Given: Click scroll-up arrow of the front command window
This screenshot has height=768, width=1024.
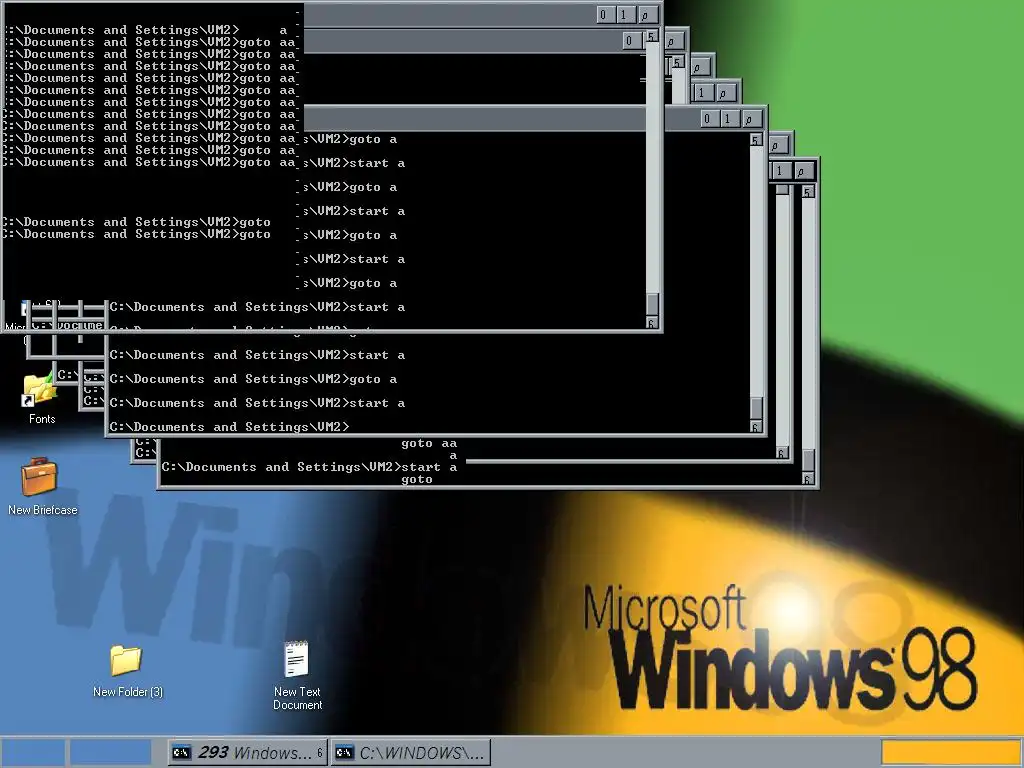Looking at the screenshot, I should [652, 37].
